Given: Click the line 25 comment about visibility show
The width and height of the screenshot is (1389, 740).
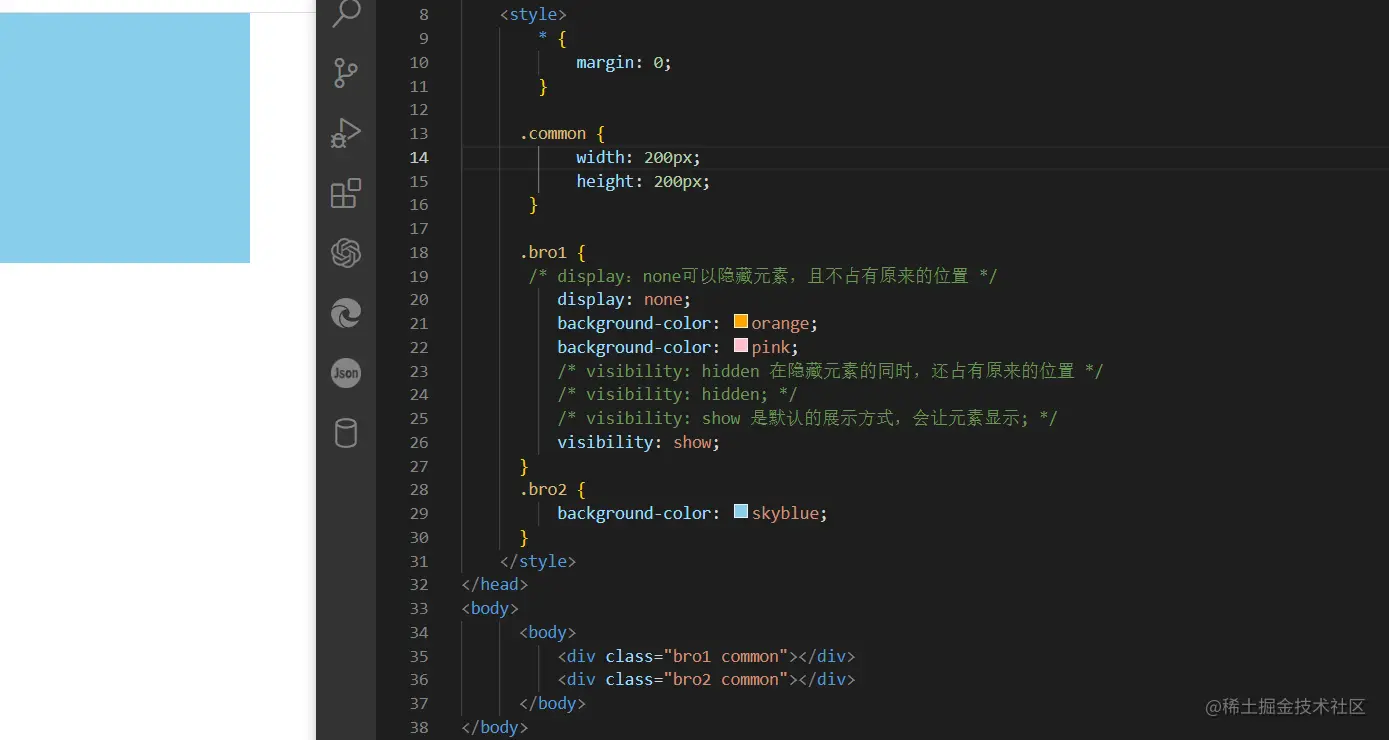Looking at the screenshot, I should click(x=807, y=419).
